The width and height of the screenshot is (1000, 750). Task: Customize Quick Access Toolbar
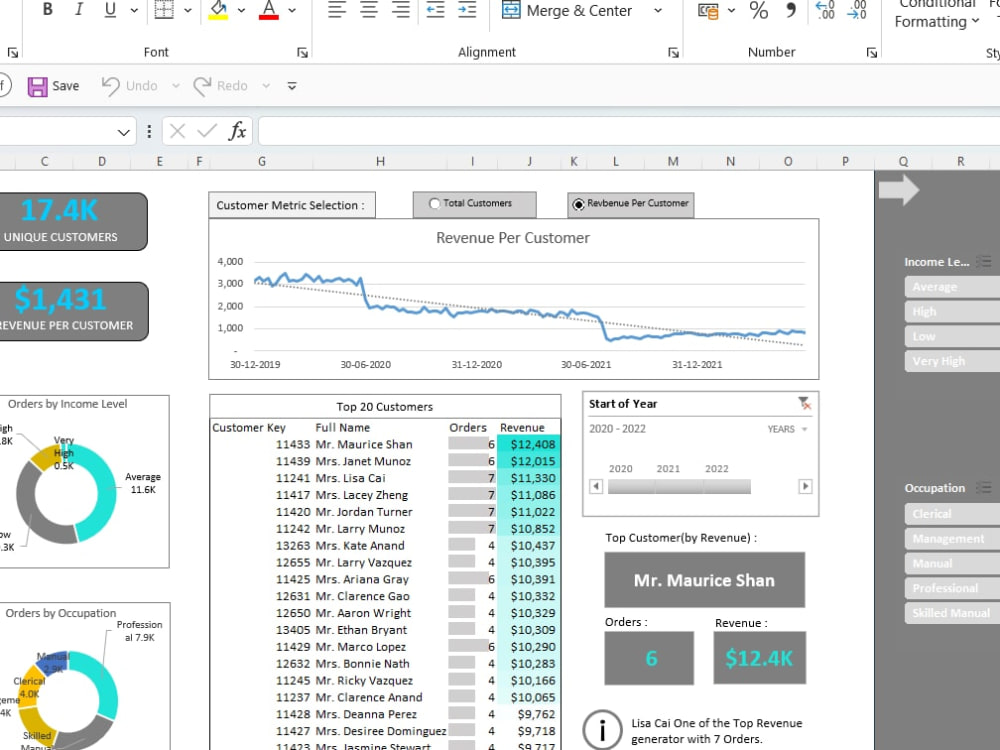click(292, 86)
